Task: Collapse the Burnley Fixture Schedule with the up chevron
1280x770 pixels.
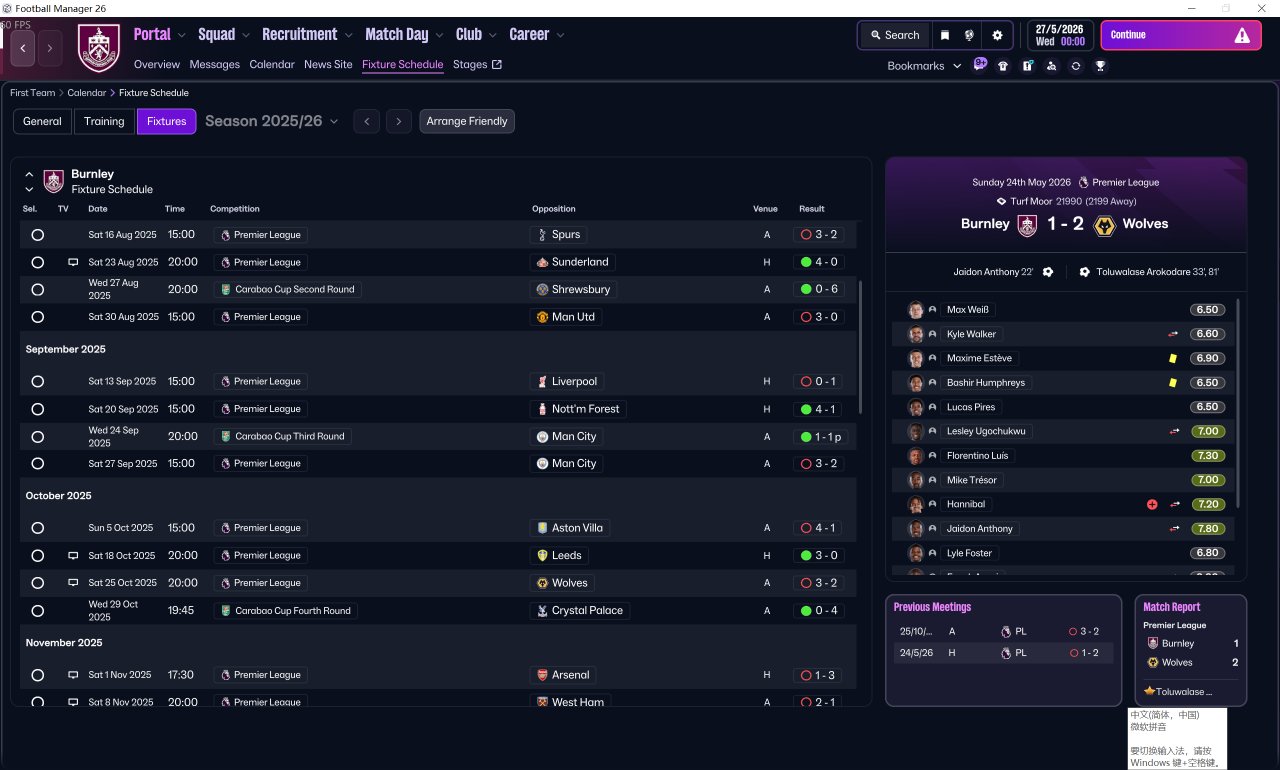Action: pos(29,174)
